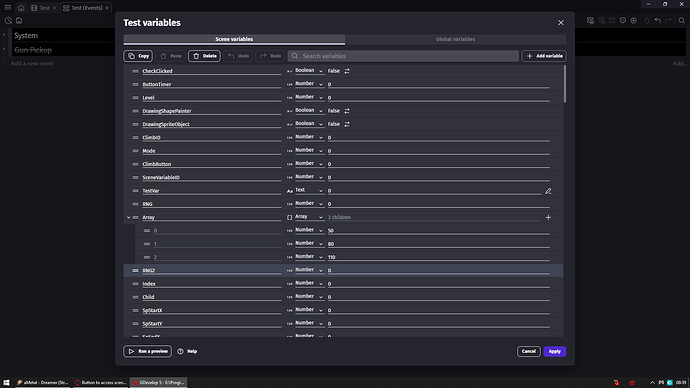
Task: Select the Scene variables tab
Action: (234, 39)
